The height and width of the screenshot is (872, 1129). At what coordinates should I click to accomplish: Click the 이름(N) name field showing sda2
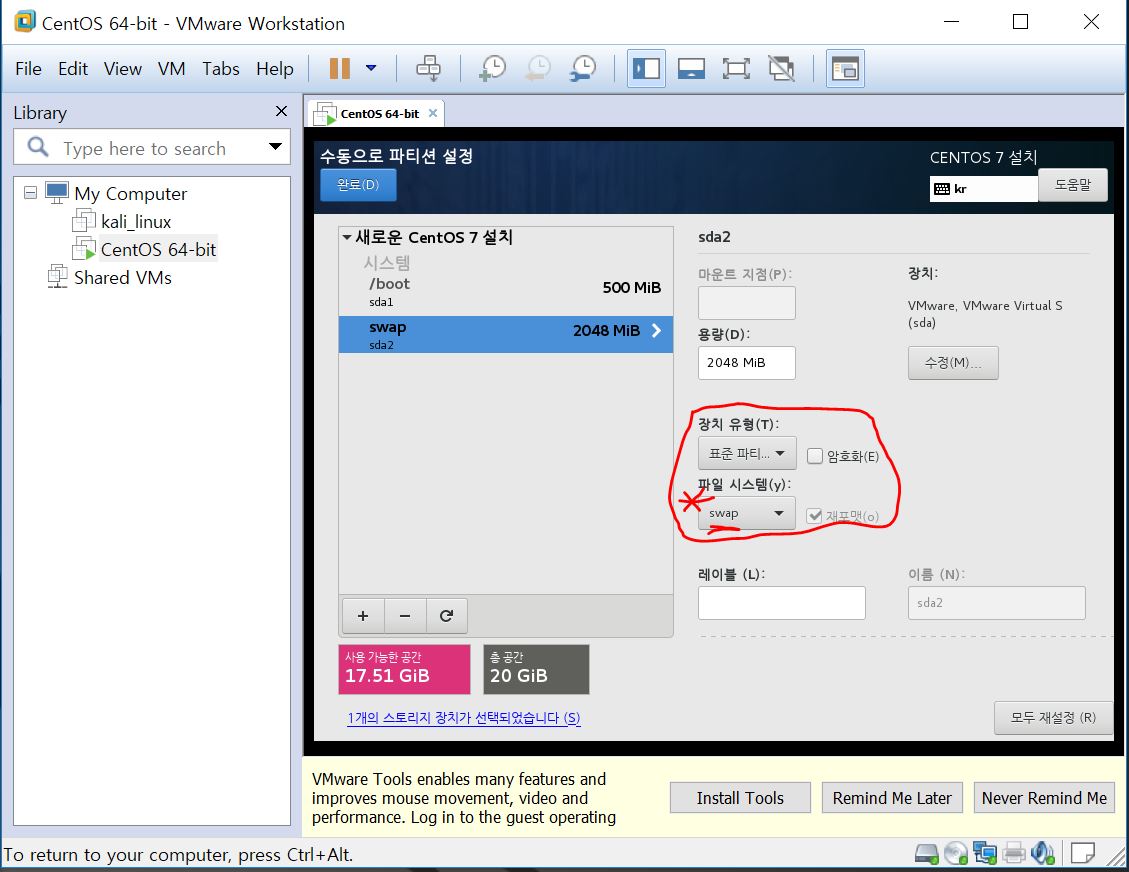tap(997, 603)
